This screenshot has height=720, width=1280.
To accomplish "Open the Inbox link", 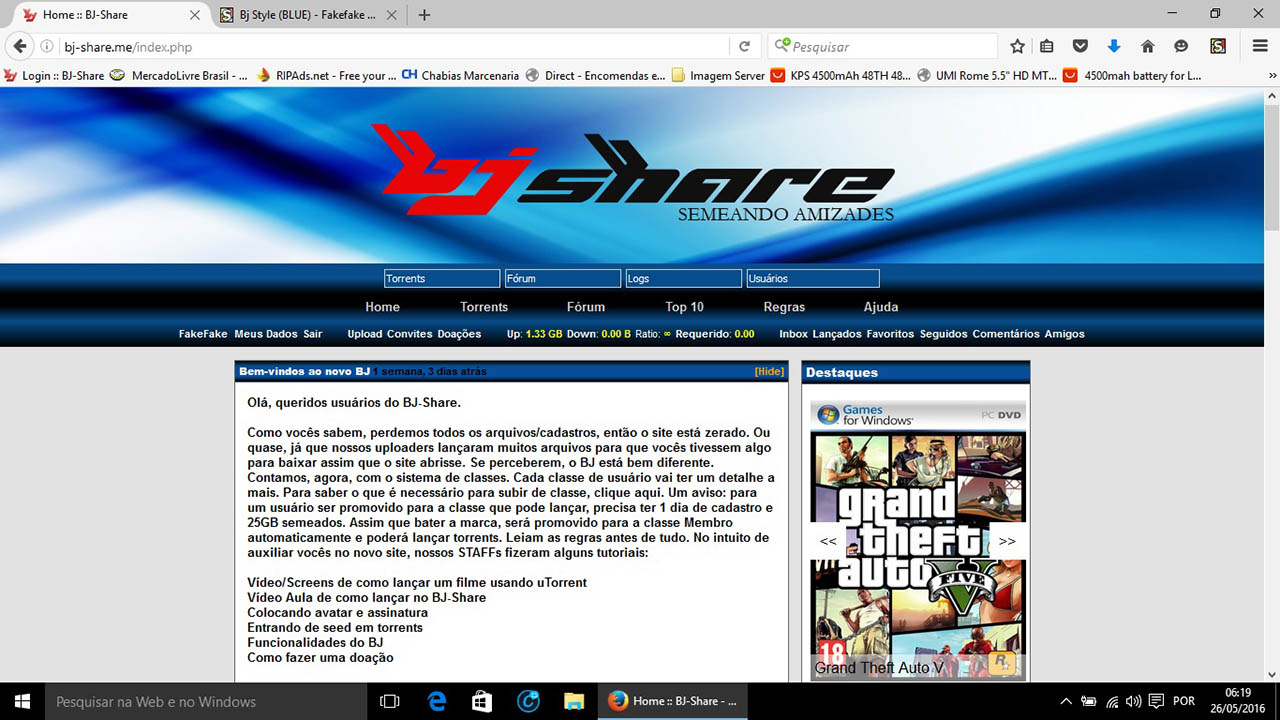I will [794, 334].
